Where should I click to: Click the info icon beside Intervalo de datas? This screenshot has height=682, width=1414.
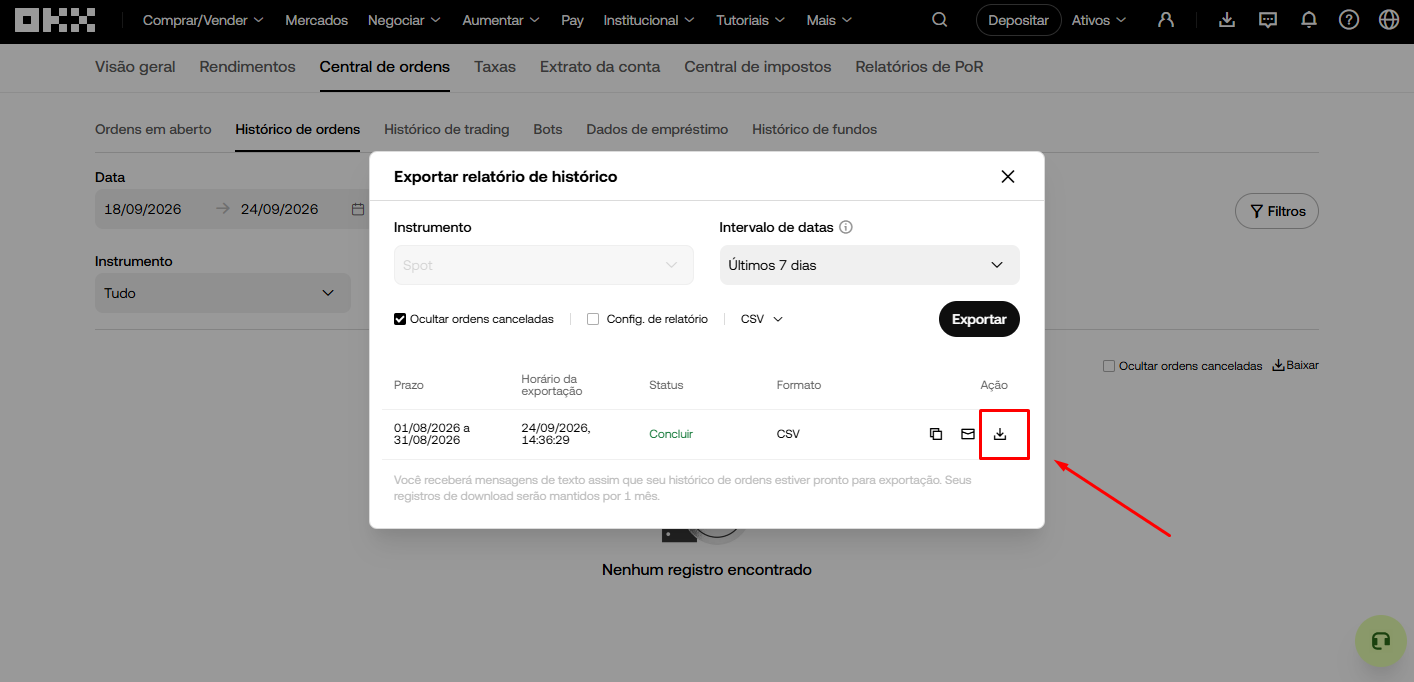[846, 227]
